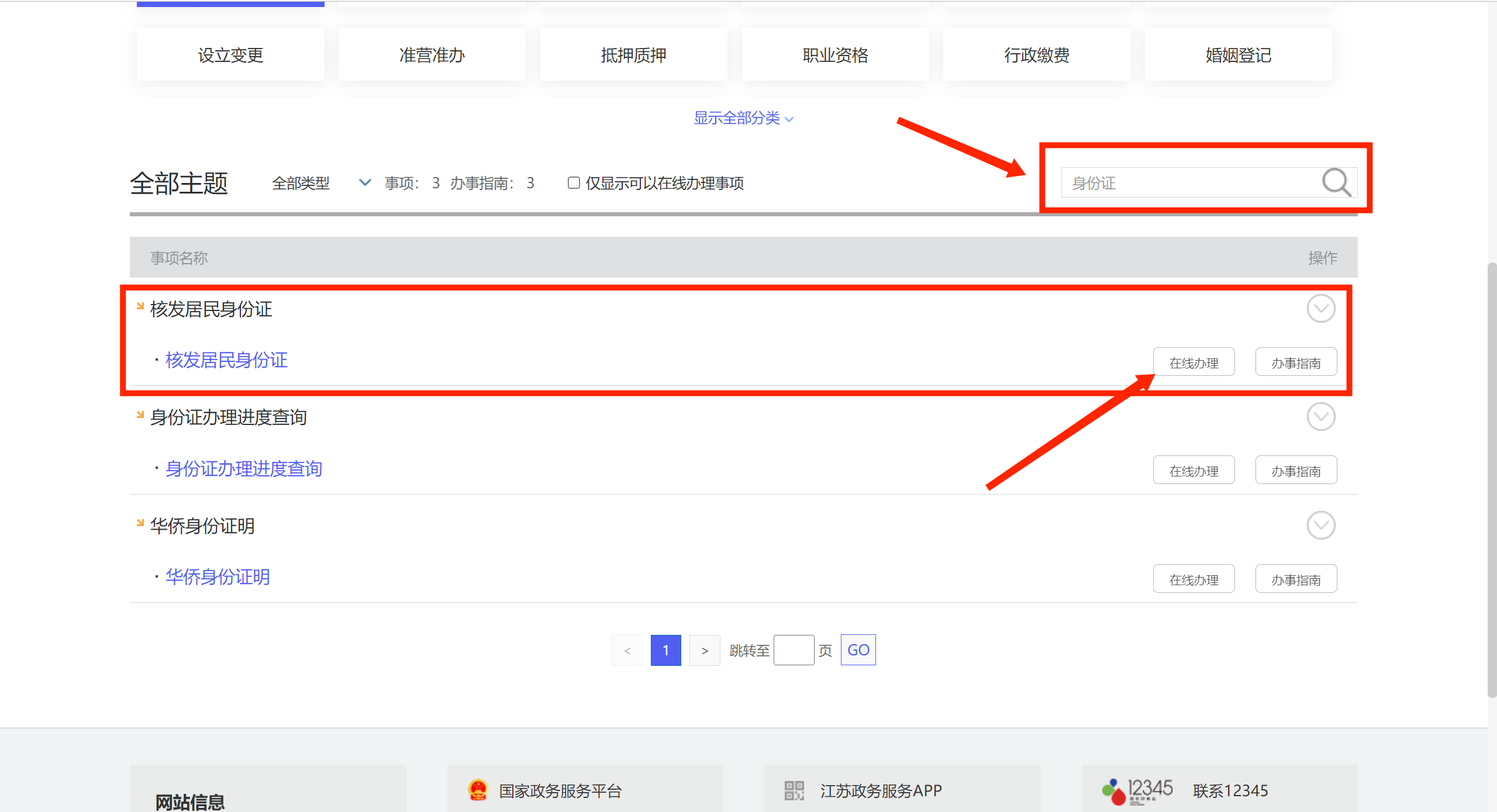Click the 跳转至 page number field
The width and height of the screenshot is (1497, 812).
pos(794,650)
